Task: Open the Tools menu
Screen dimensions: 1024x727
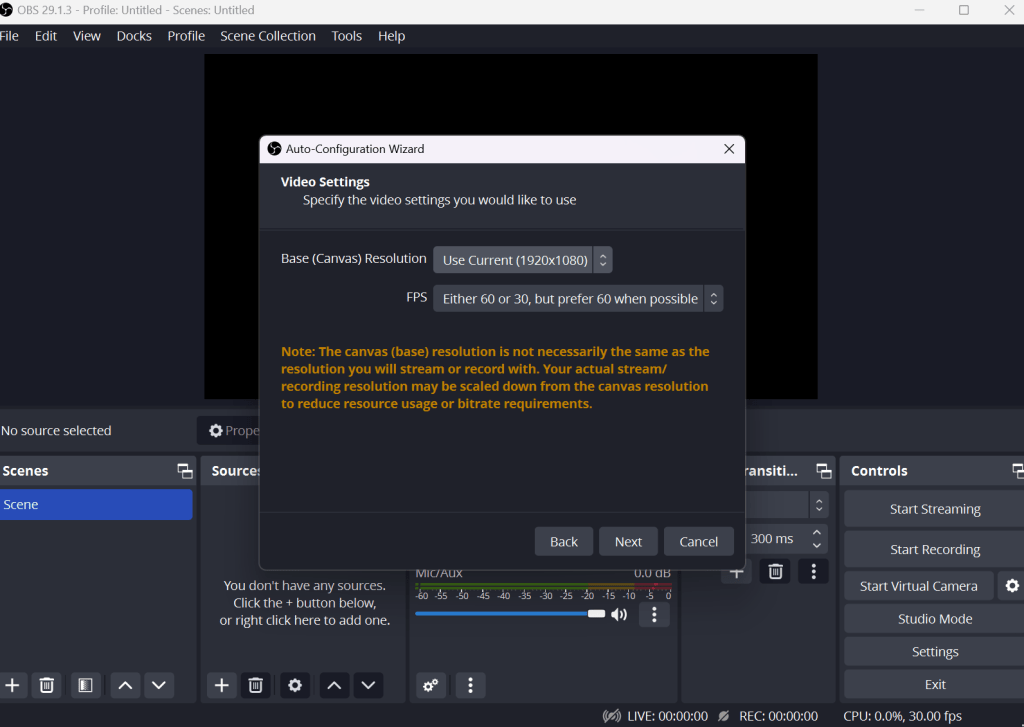Action: 346,36
